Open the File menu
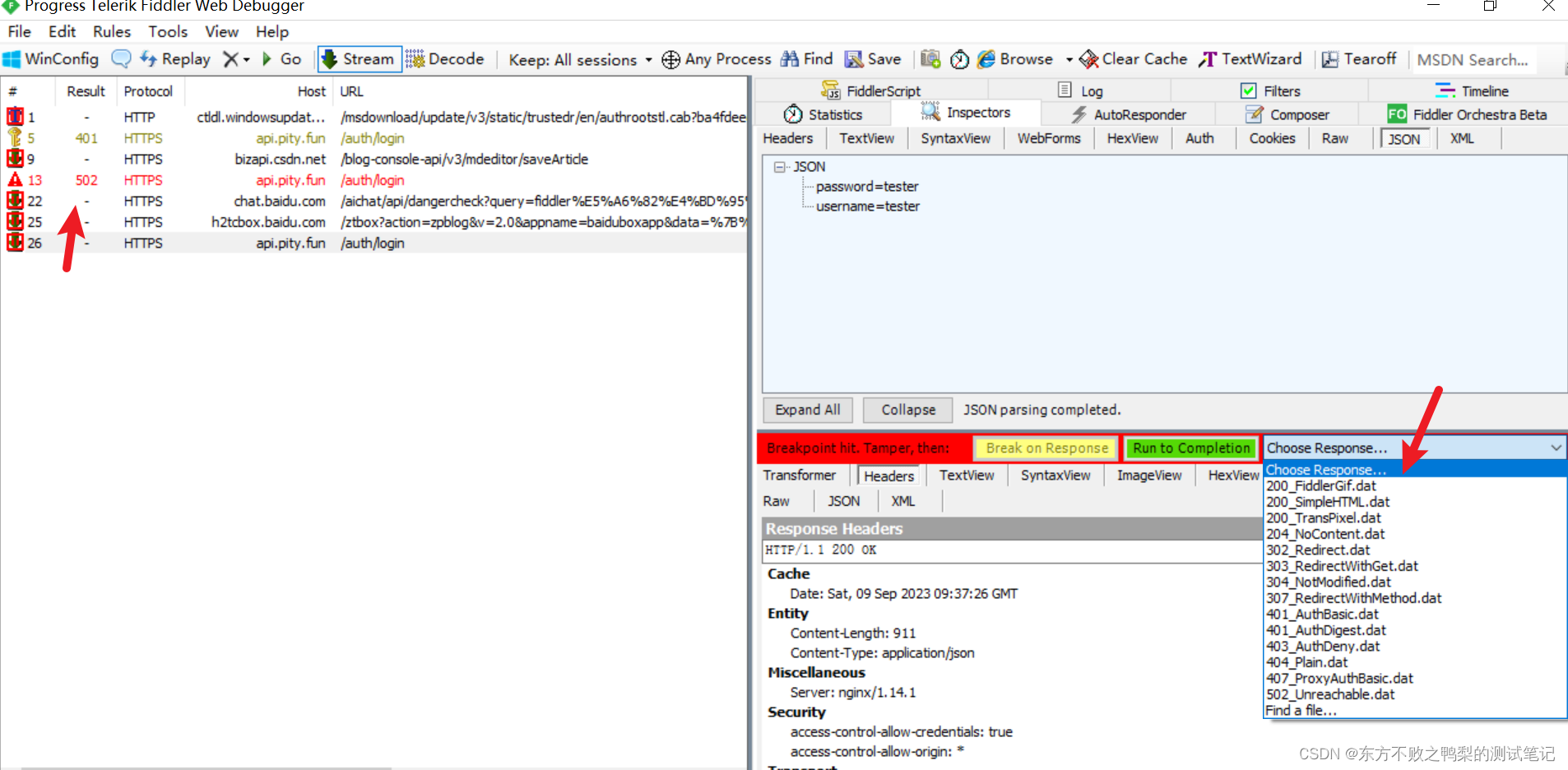 coord(19,31)
